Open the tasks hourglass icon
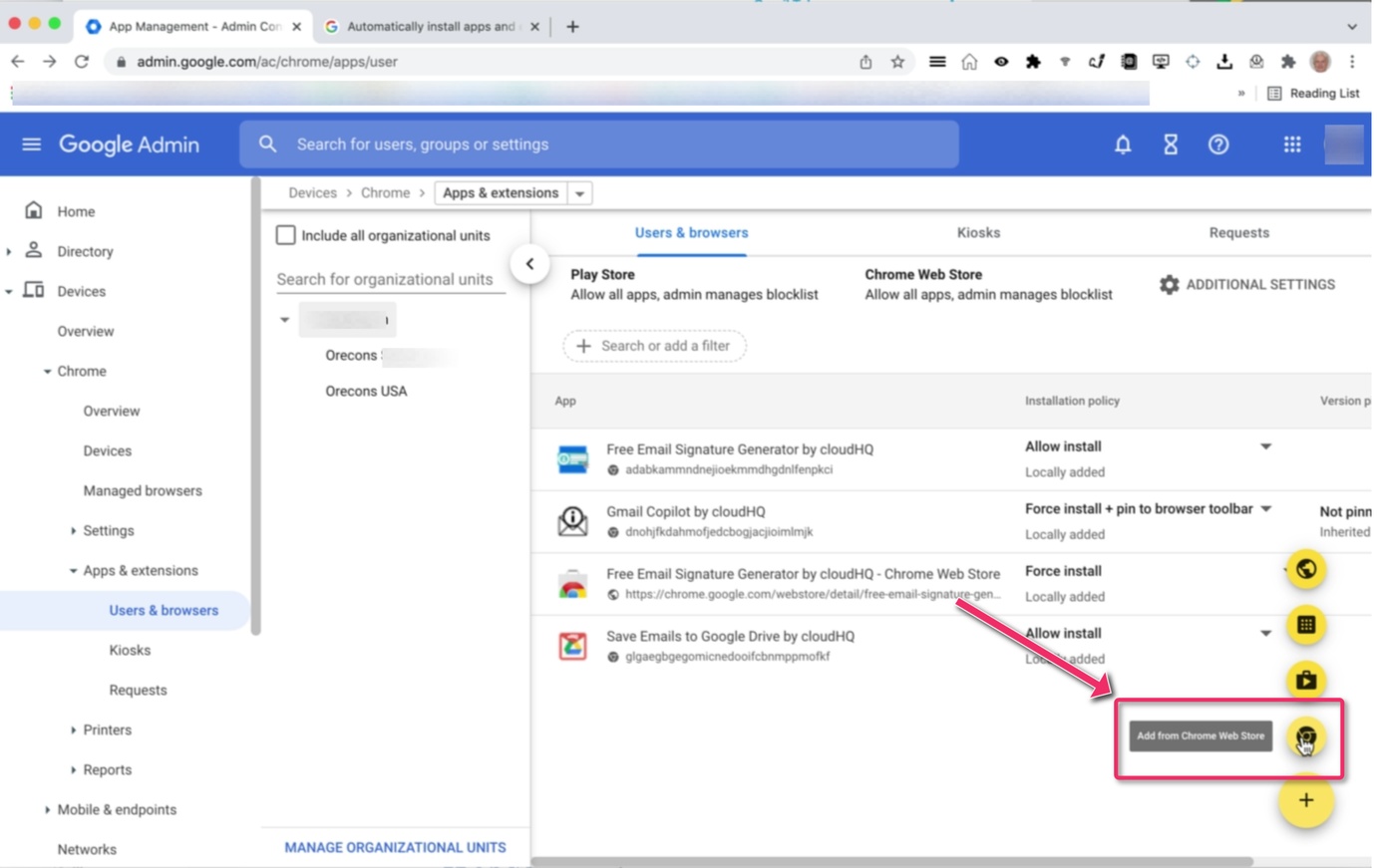Screen dimensions: 1379x868 point(1171,145)
